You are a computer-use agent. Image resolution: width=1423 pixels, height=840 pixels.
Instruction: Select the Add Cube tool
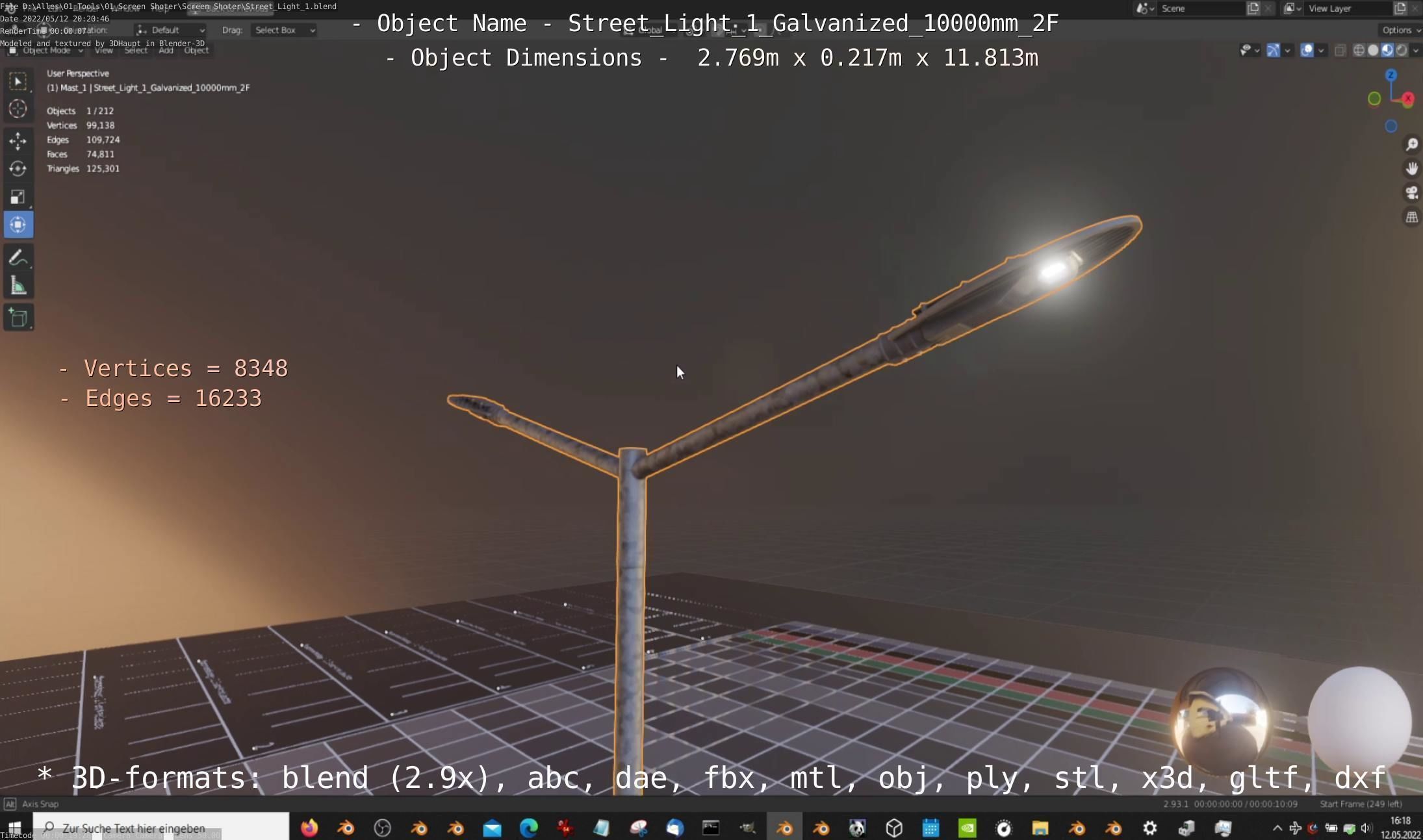[18, 318]
